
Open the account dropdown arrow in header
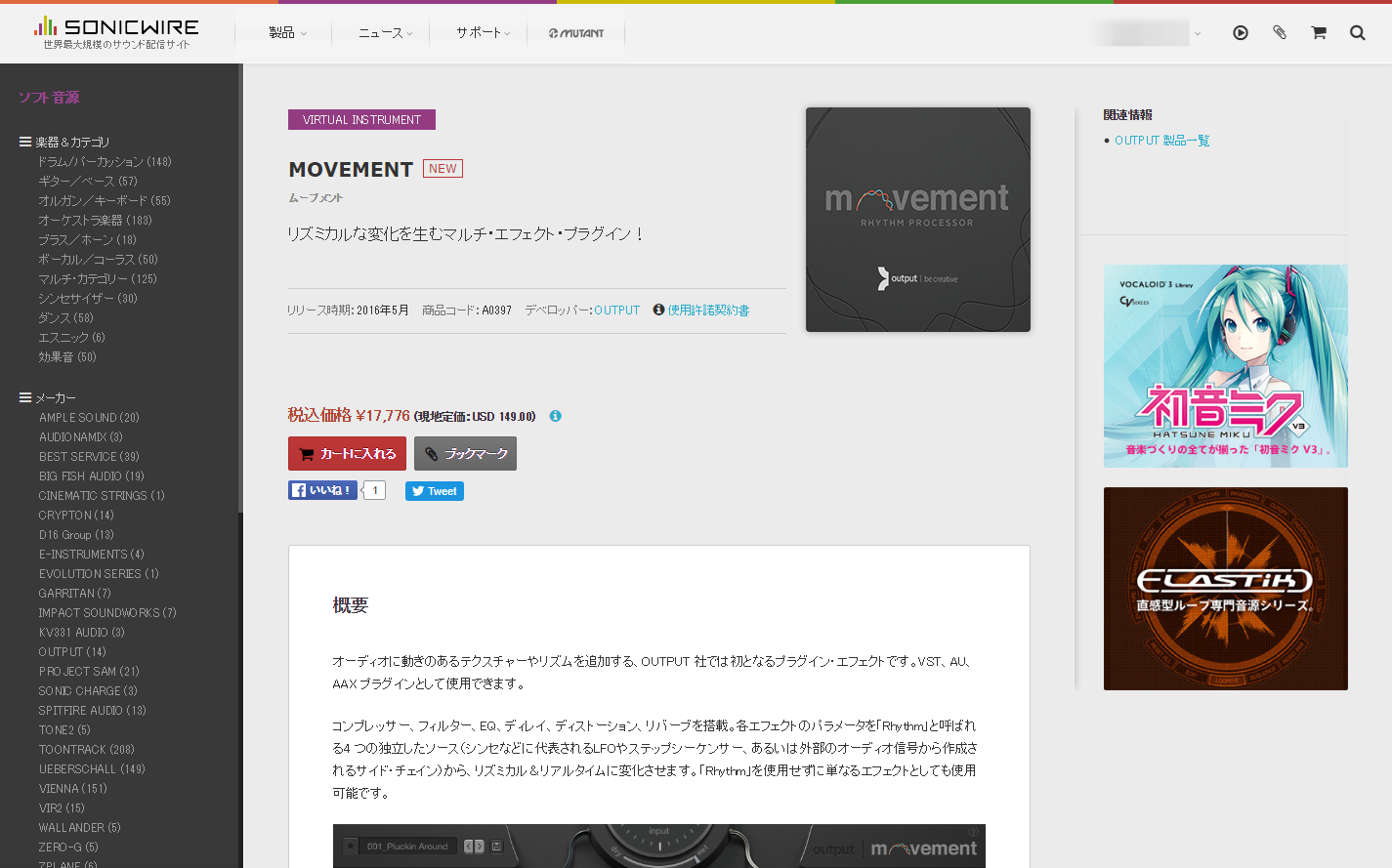click(x=1198, y=33)
